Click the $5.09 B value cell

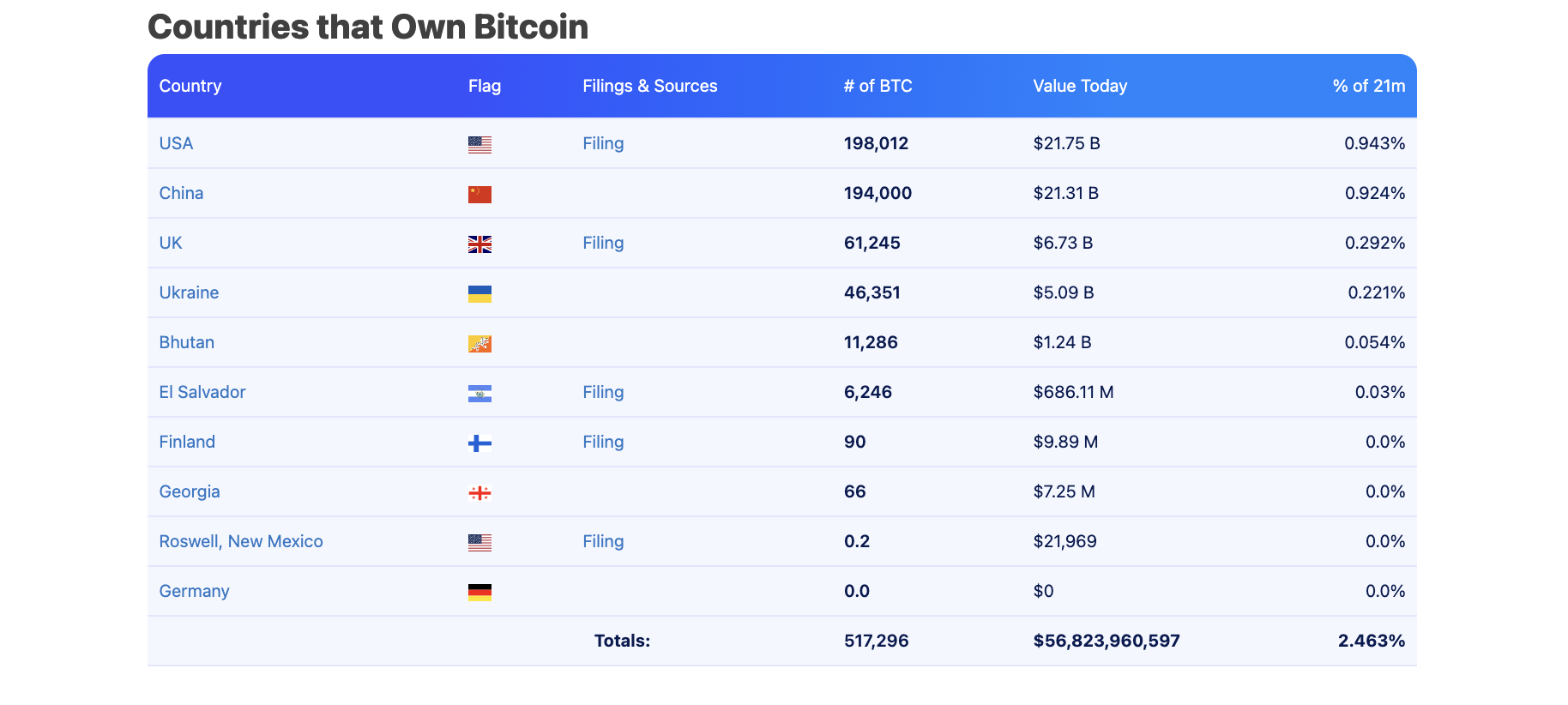[x=1064, y=292]
